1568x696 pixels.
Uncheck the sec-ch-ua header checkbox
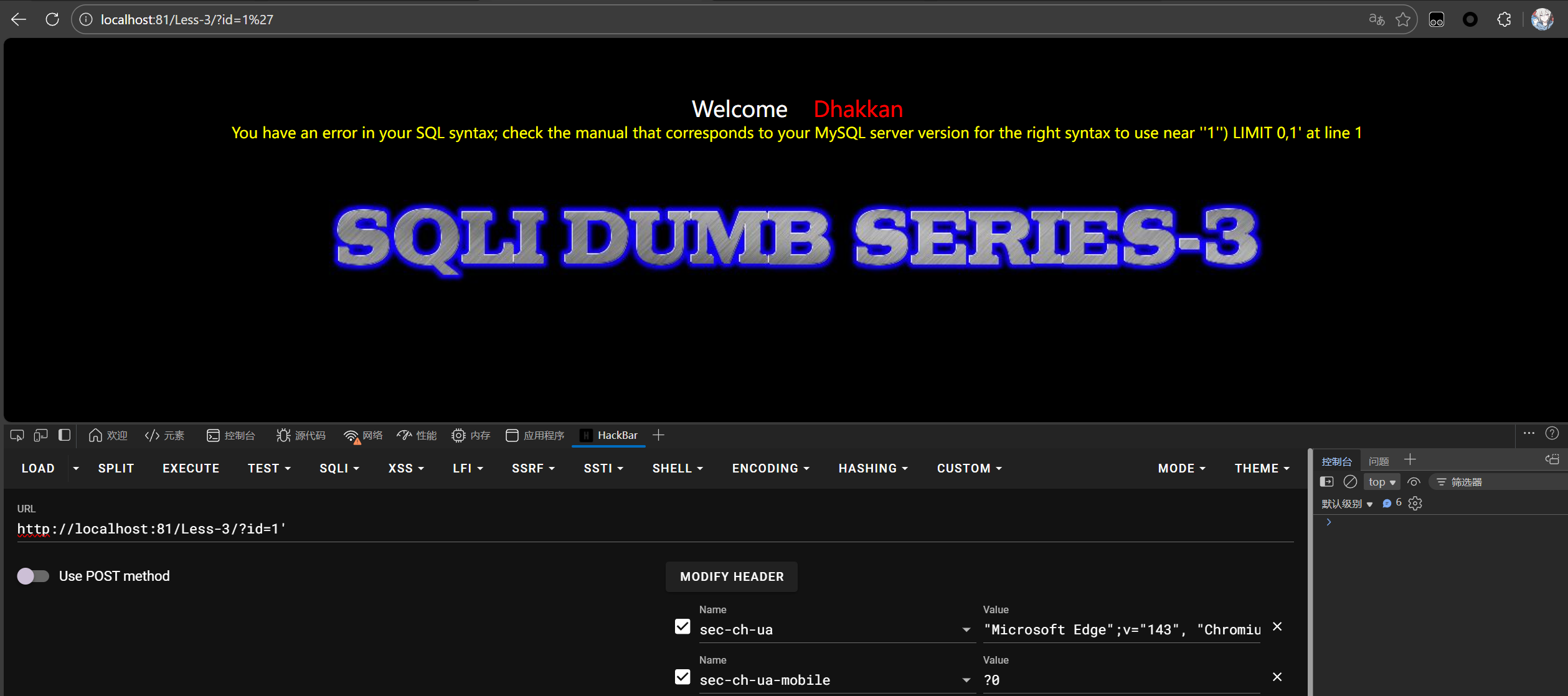coord(682,627)
